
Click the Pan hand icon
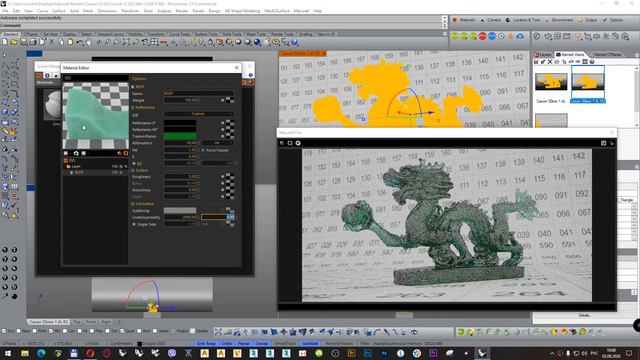[89, 42]
